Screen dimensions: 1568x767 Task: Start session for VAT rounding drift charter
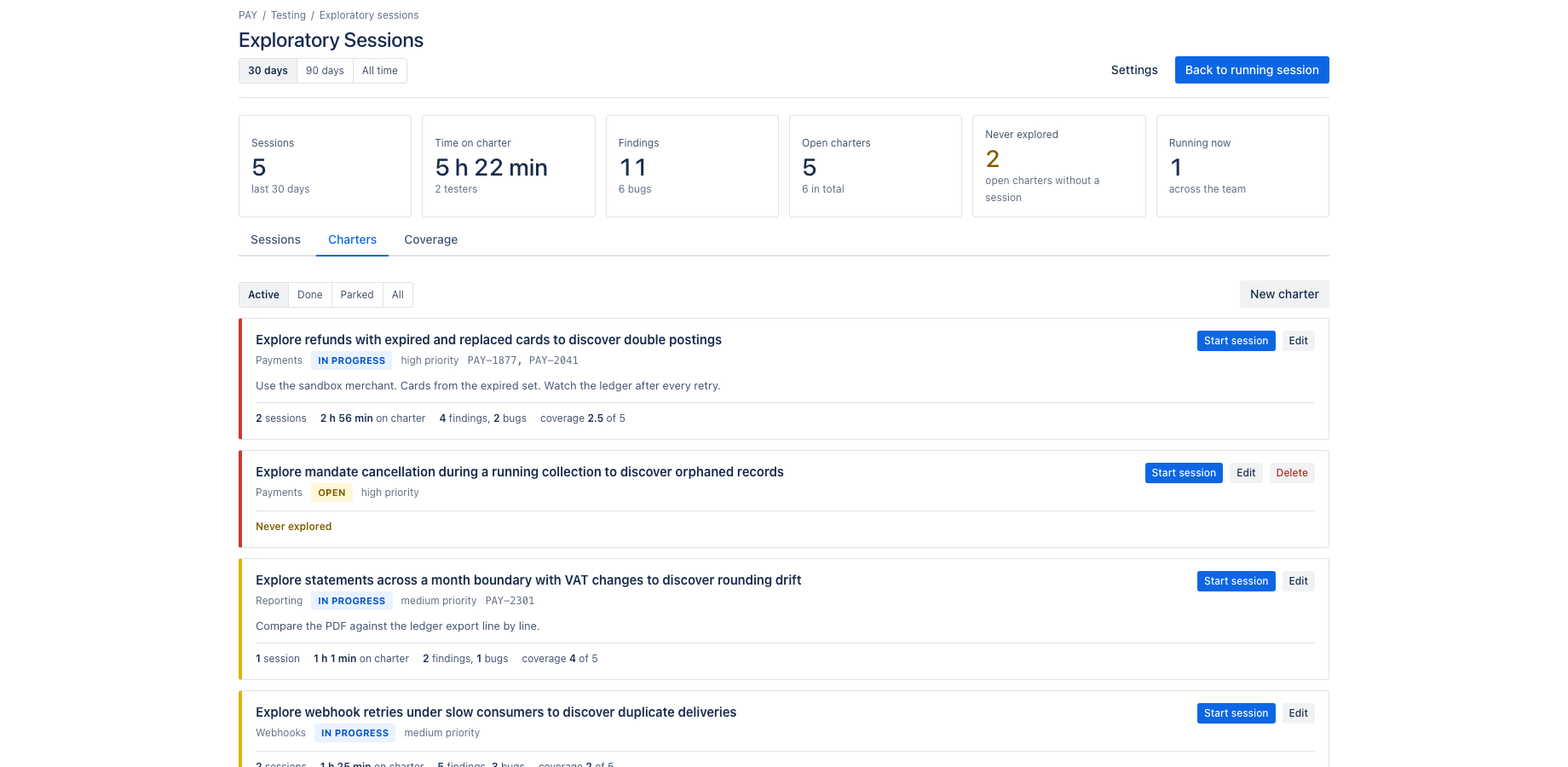click(x=1236, y=581)
